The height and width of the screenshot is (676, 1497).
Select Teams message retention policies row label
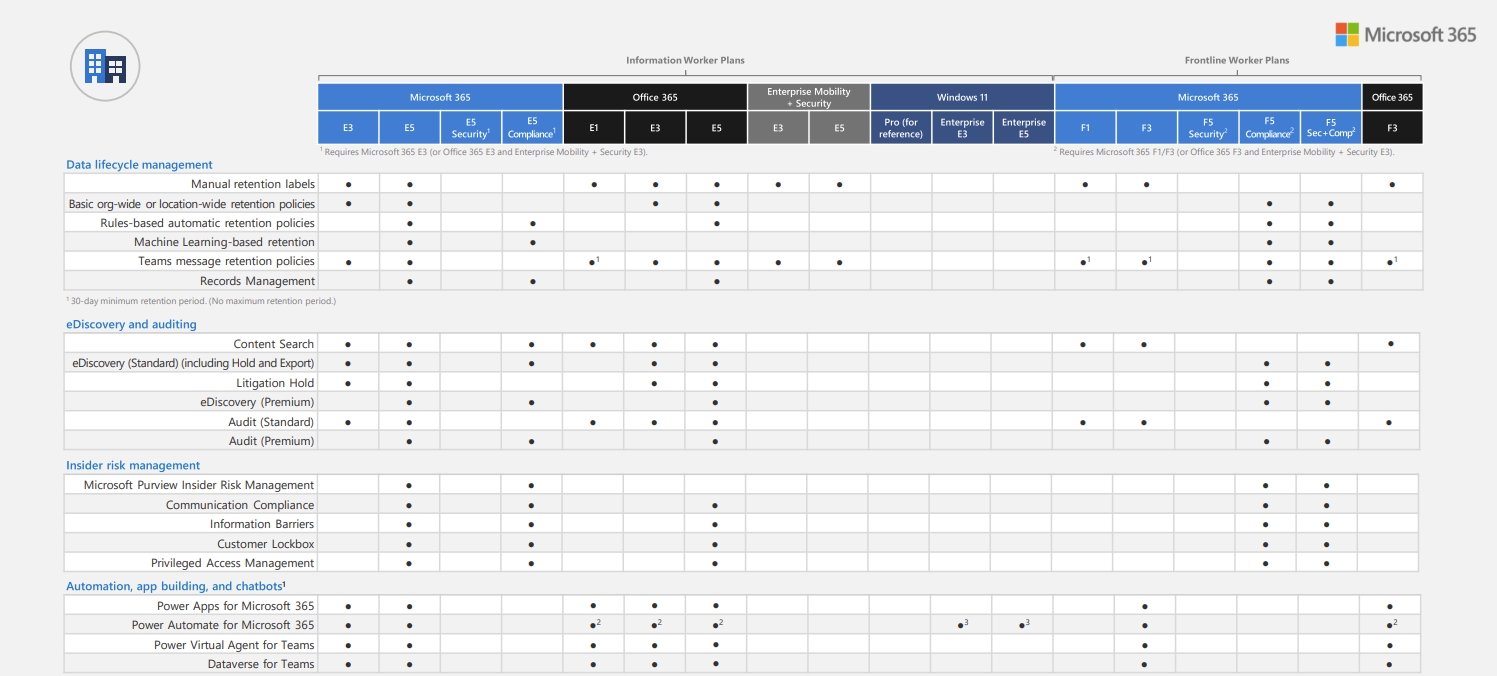coord(226,262)
